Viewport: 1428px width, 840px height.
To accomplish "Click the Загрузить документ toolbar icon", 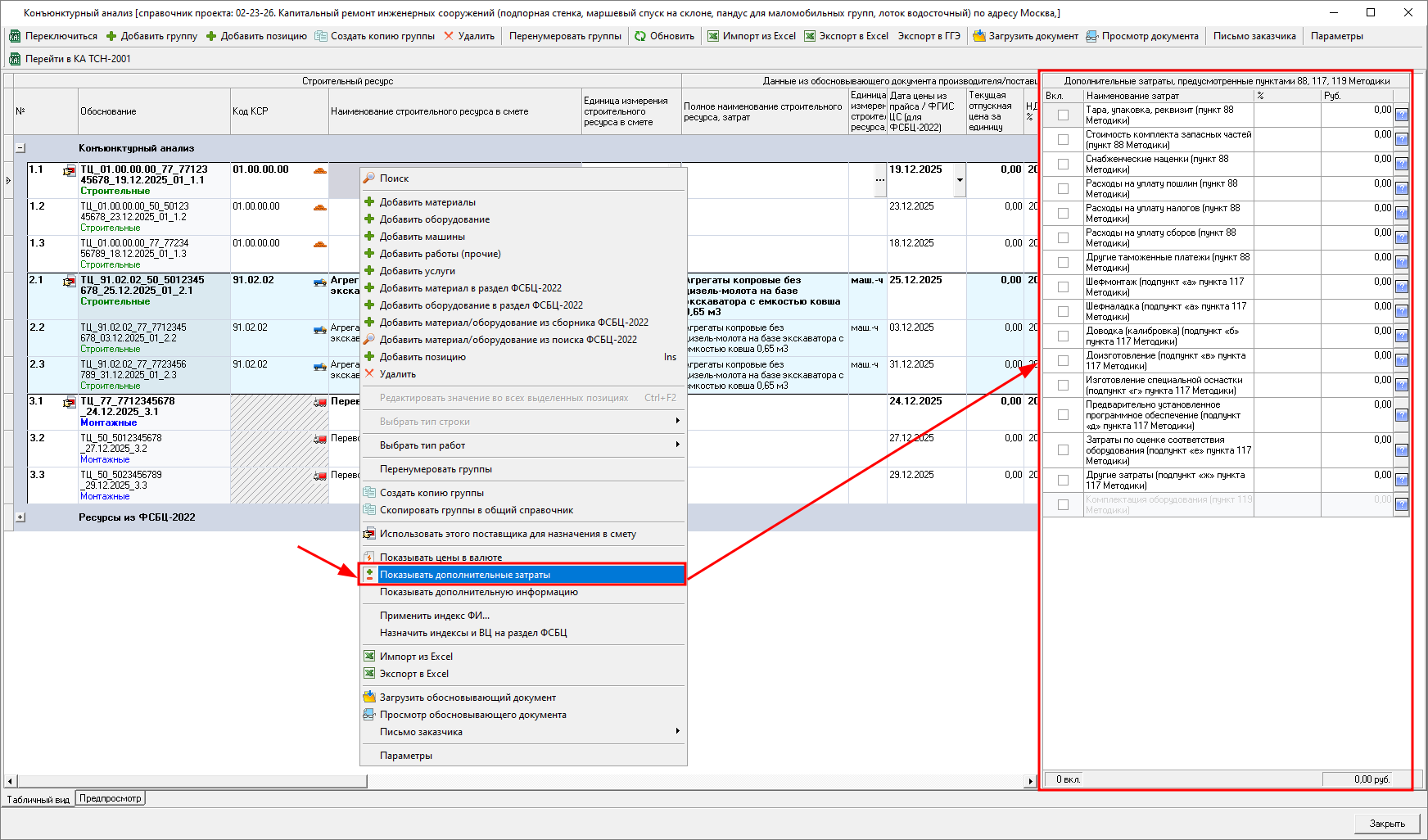I will [x=978, y=36].
